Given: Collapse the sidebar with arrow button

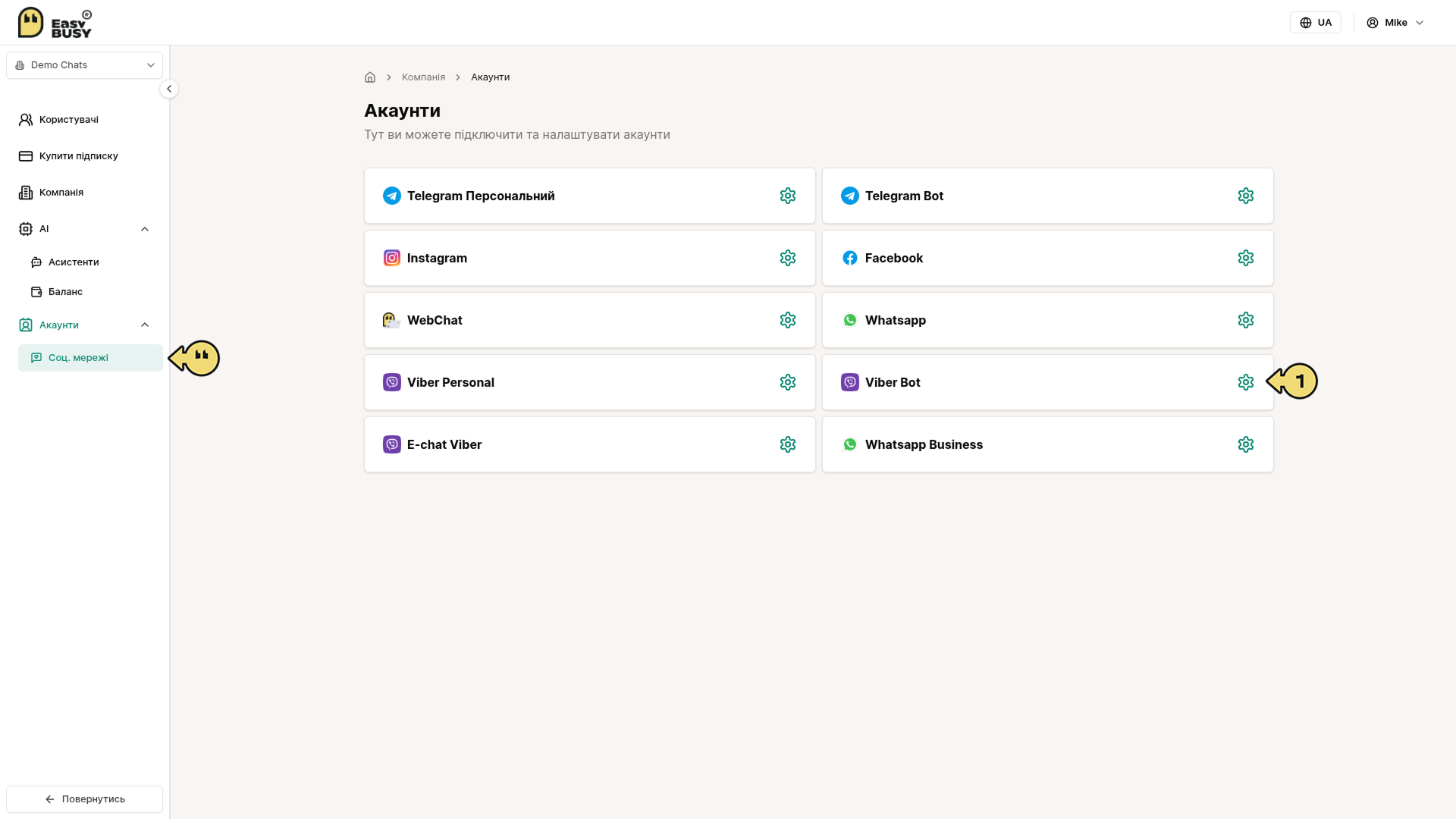Looking at the screenshot, I should point(169,89).
